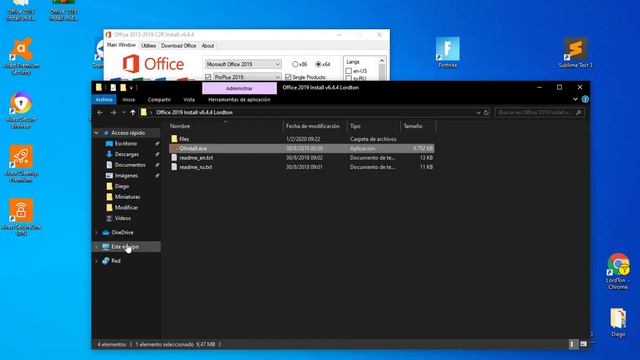Refresh the current folder in the address bar
Screen dimensions: 640x360
click(486, 112)
